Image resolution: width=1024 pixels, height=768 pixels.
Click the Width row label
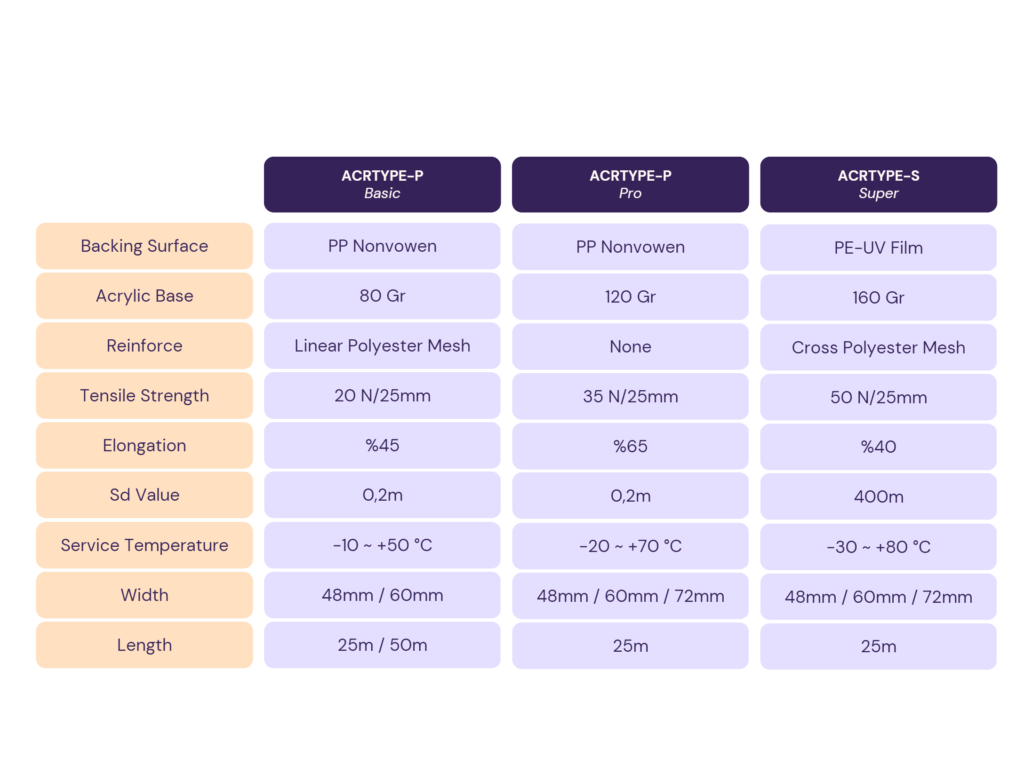[144, 595]
